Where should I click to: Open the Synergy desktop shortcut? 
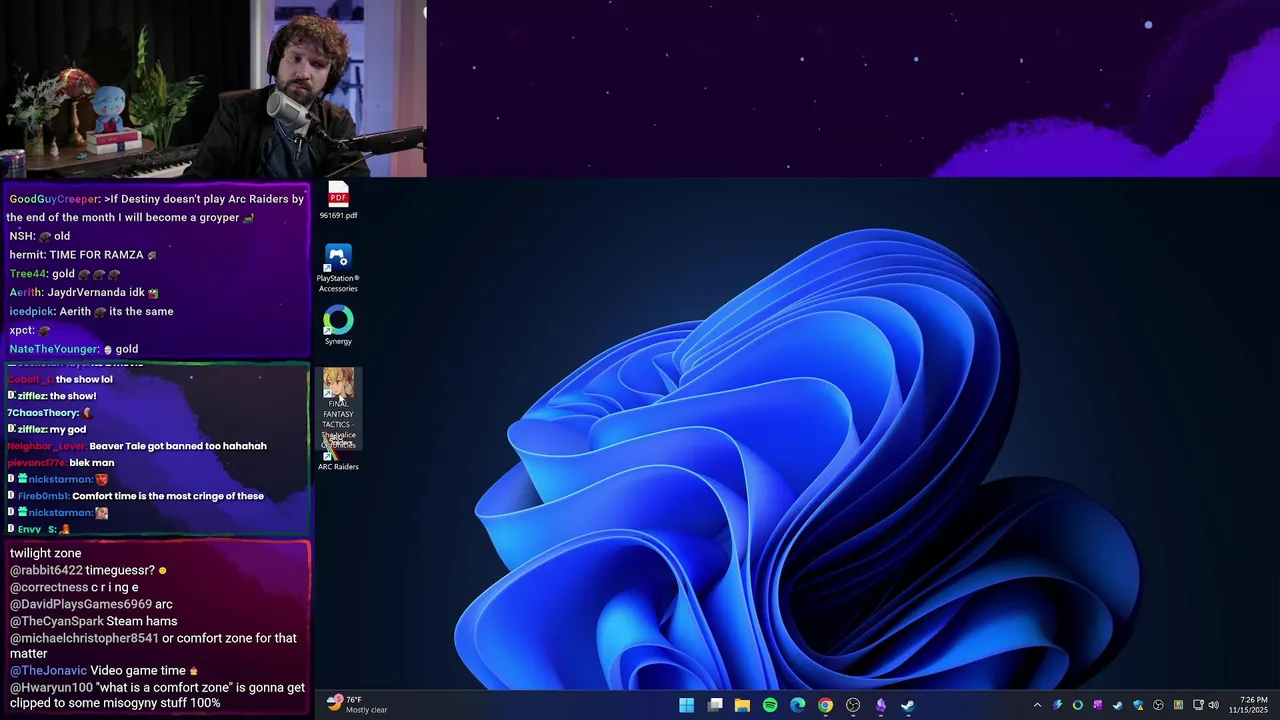(x=338, y=326)
